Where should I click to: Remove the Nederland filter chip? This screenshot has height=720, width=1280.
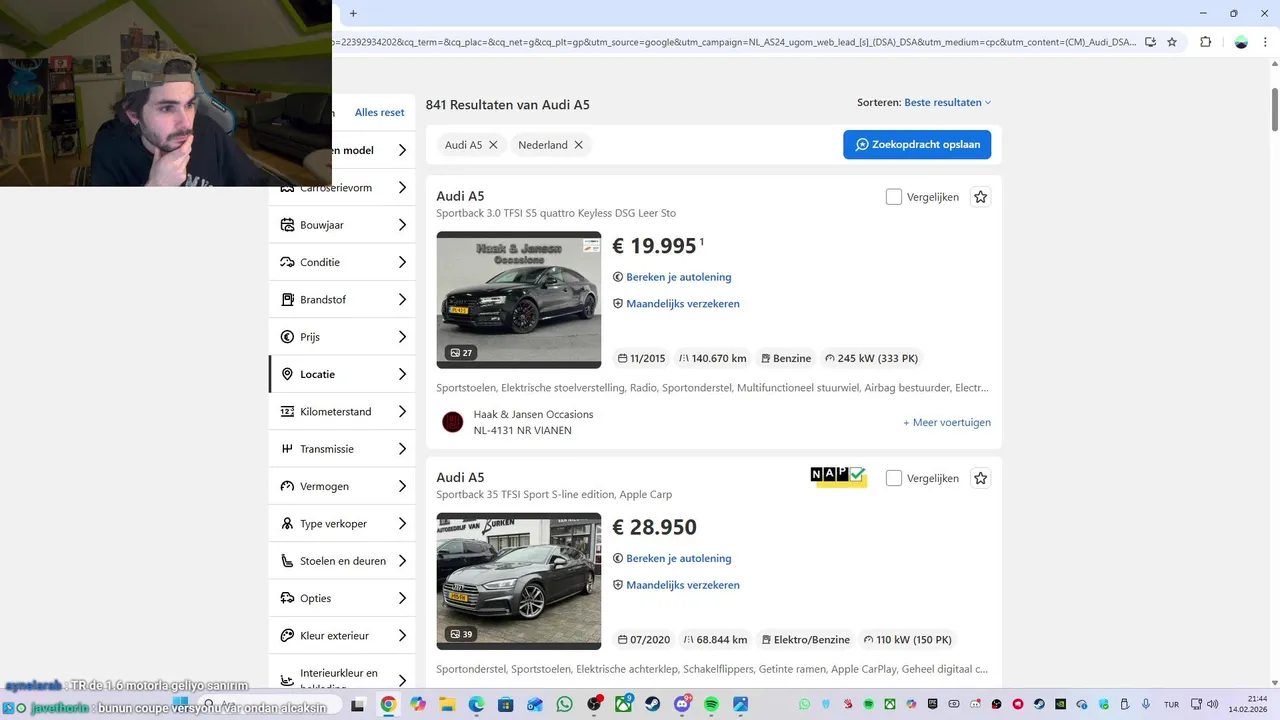(x=578, y=145)
